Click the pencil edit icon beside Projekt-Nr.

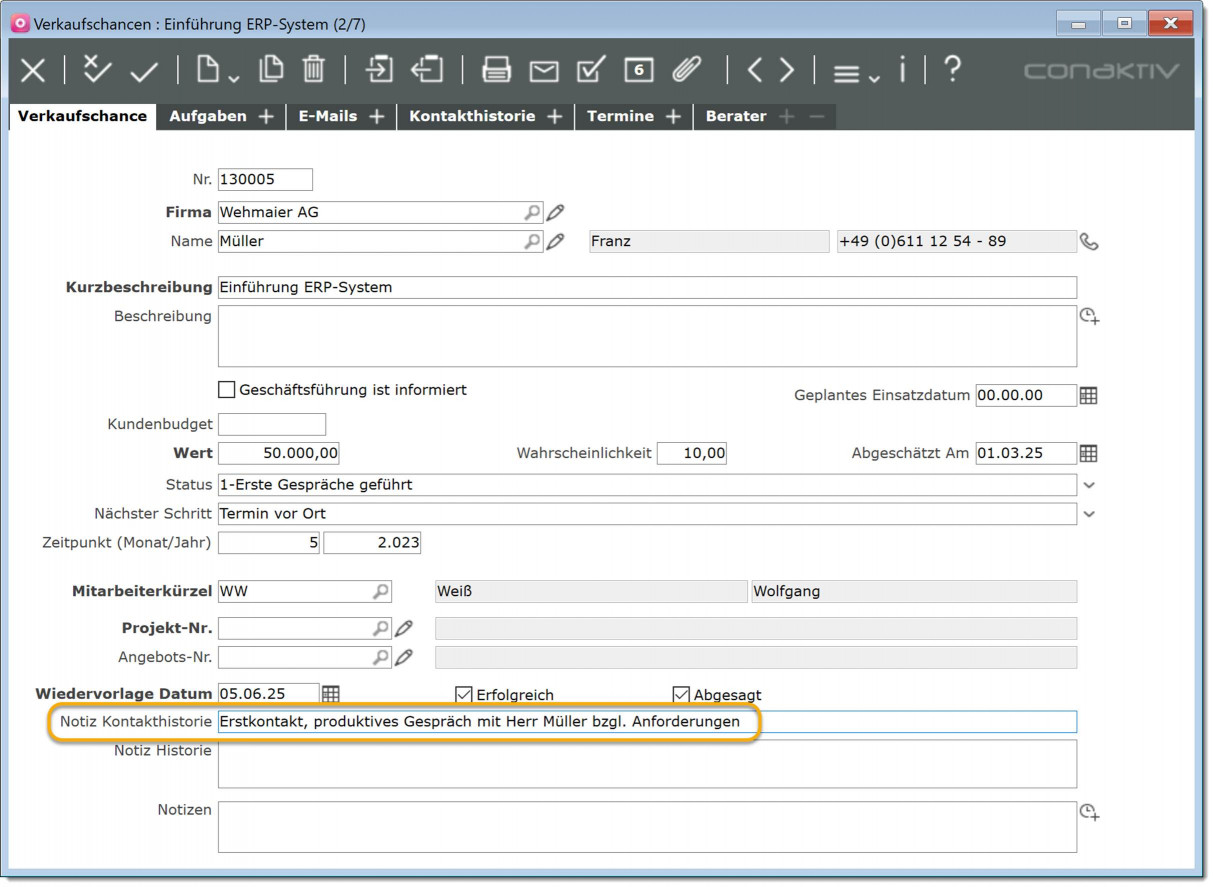403,628
